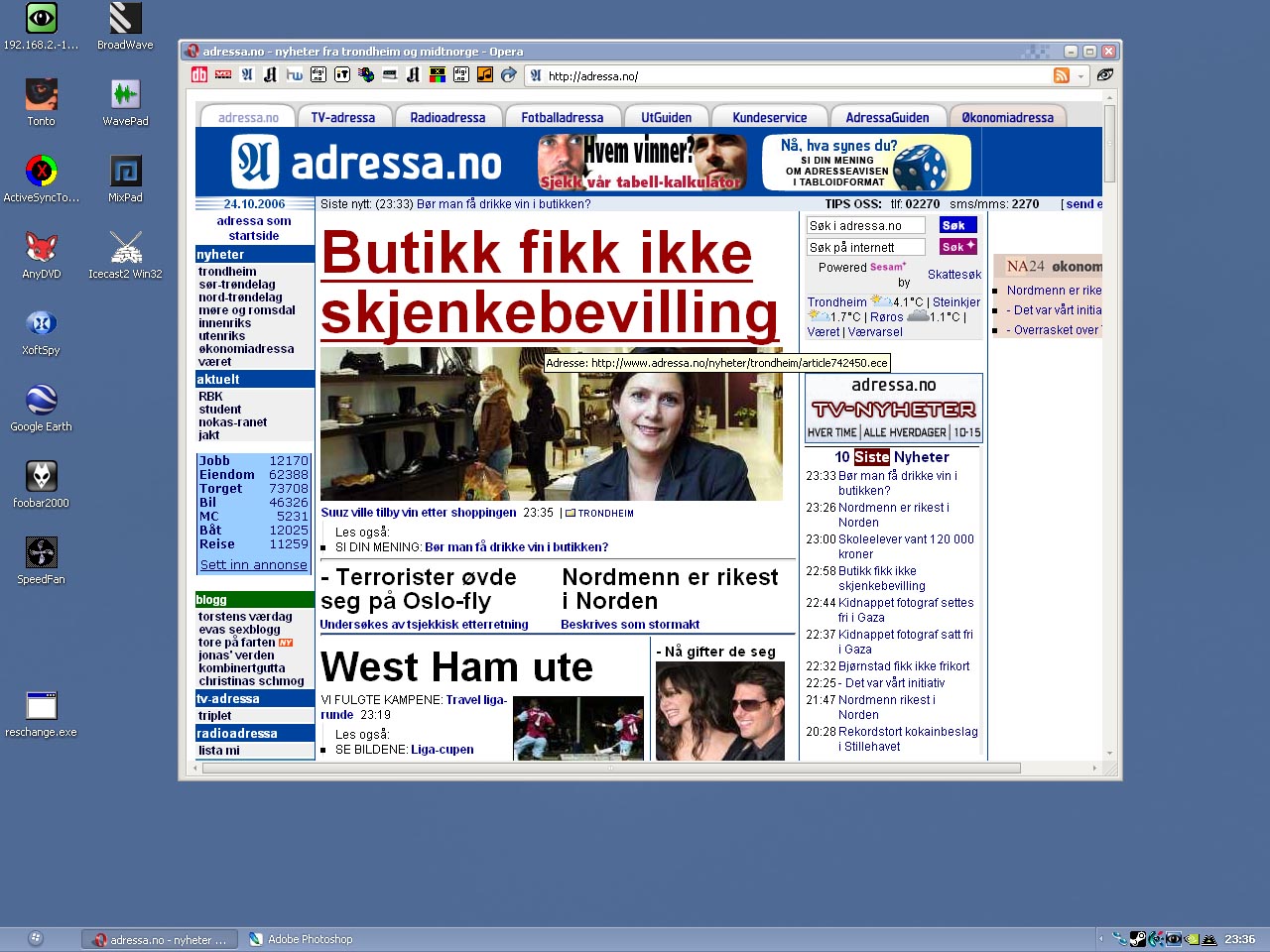Click the taskbar clock showing 23:36

[x=1239, y=939]
